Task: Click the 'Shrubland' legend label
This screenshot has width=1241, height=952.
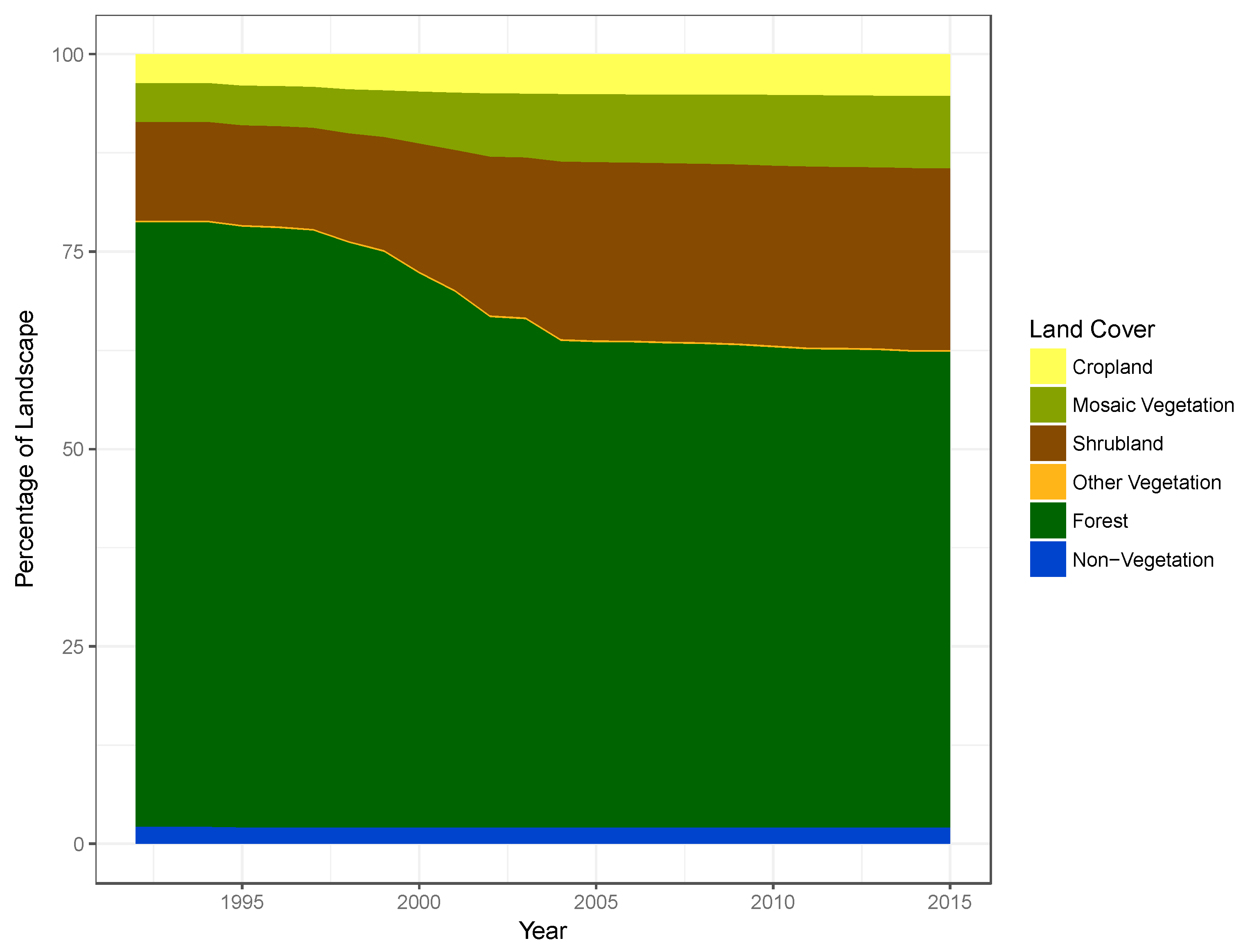Action: coord(1117,444)
